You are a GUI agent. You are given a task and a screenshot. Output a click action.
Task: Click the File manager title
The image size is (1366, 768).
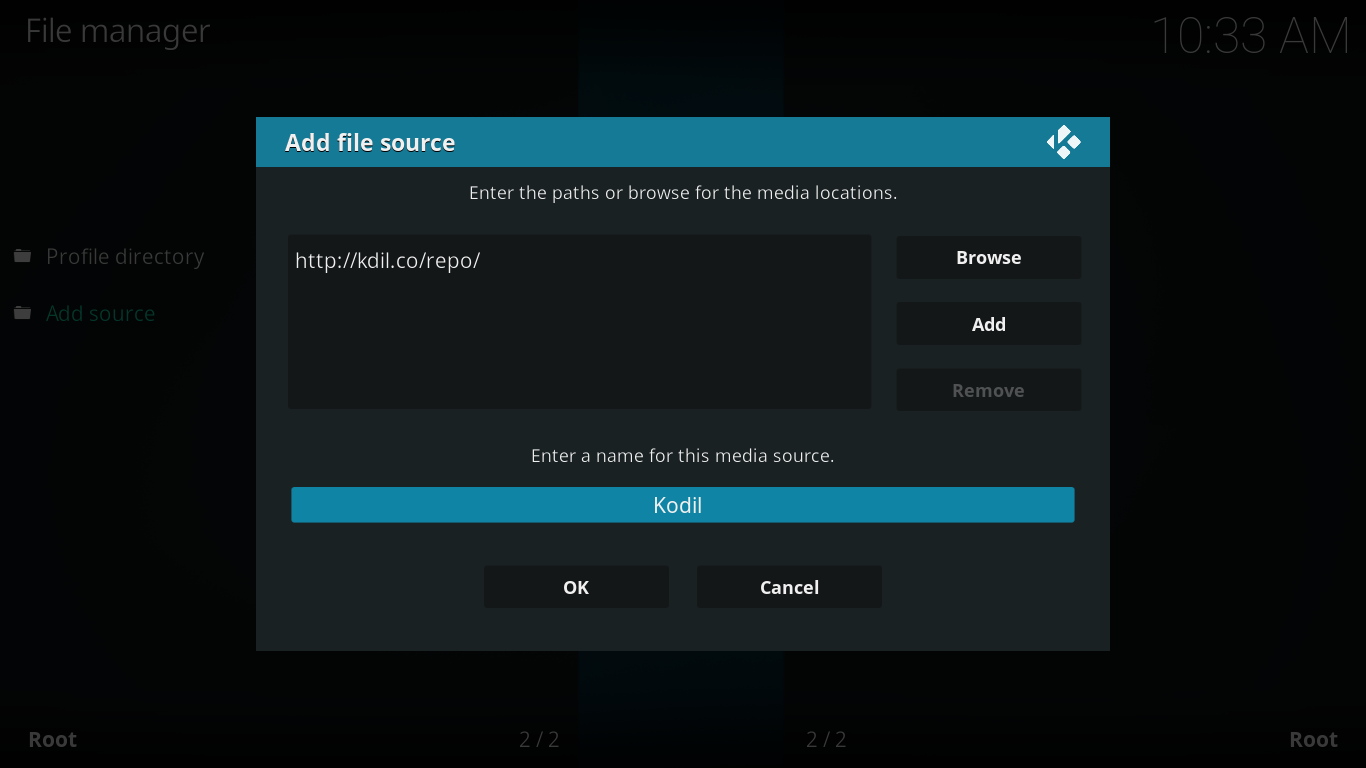[x=118, y=31]
